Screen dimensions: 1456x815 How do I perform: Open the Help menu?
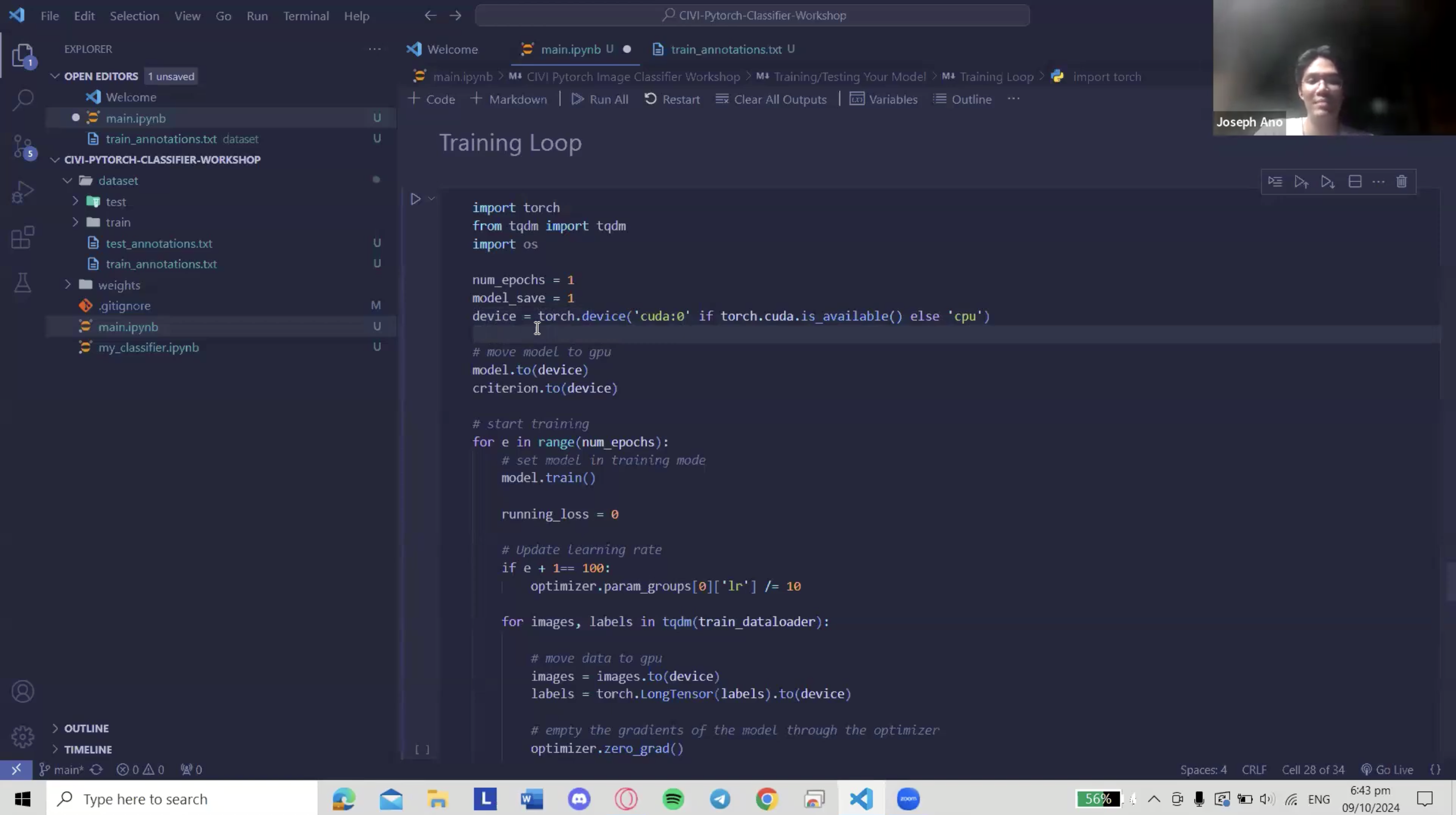[357, 16]
